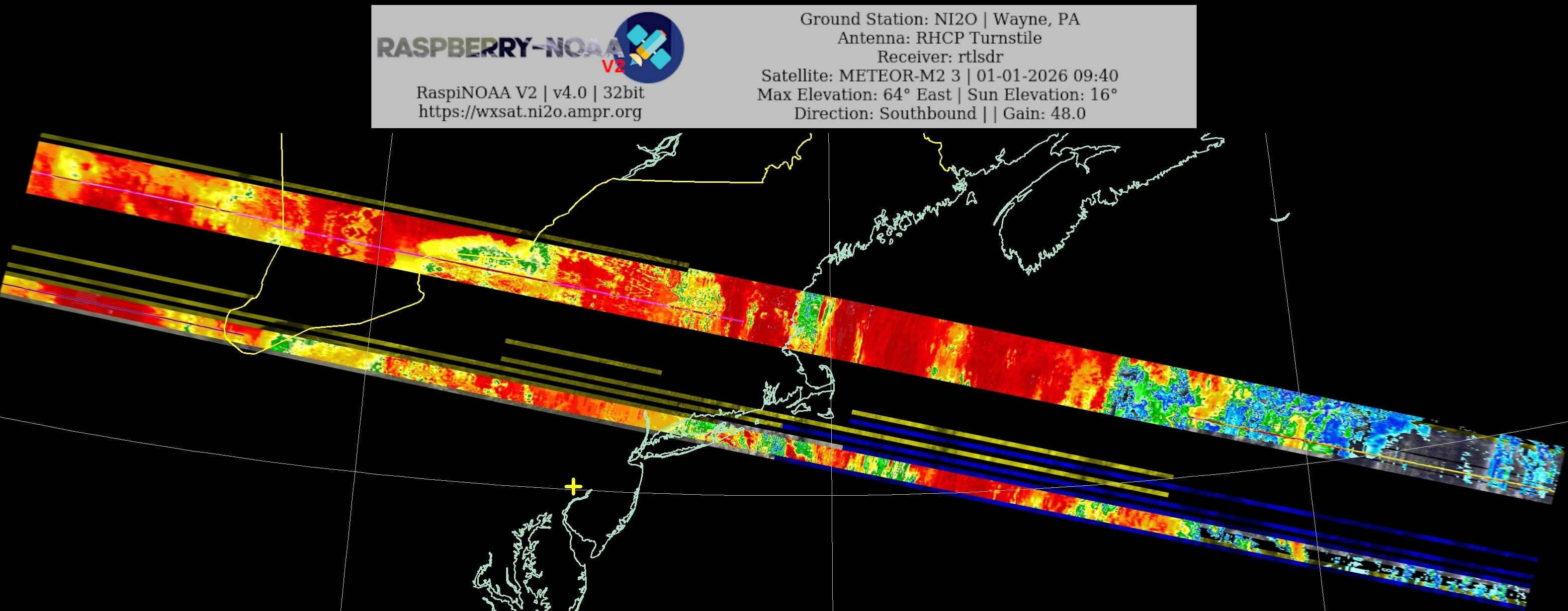Open the wxsat.ni2o.ampr.org URL
1568x611 pixels.
click(529, 112)
